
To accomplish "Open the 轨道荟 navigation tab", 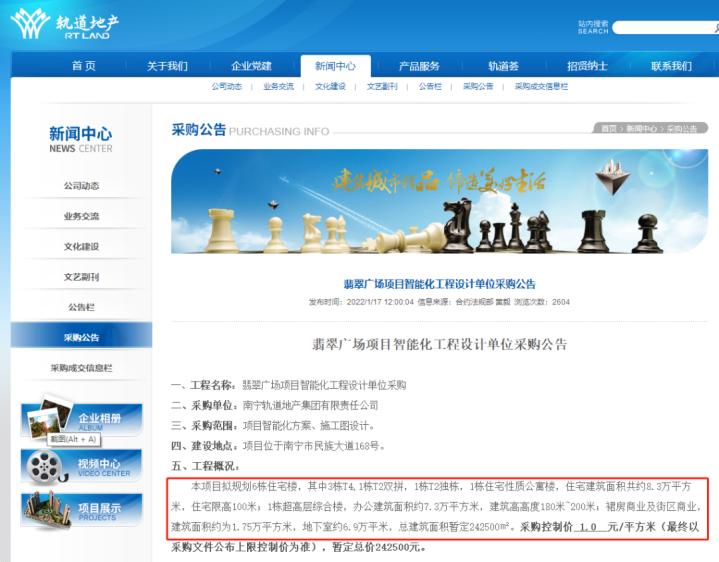I will click(503, 66).
